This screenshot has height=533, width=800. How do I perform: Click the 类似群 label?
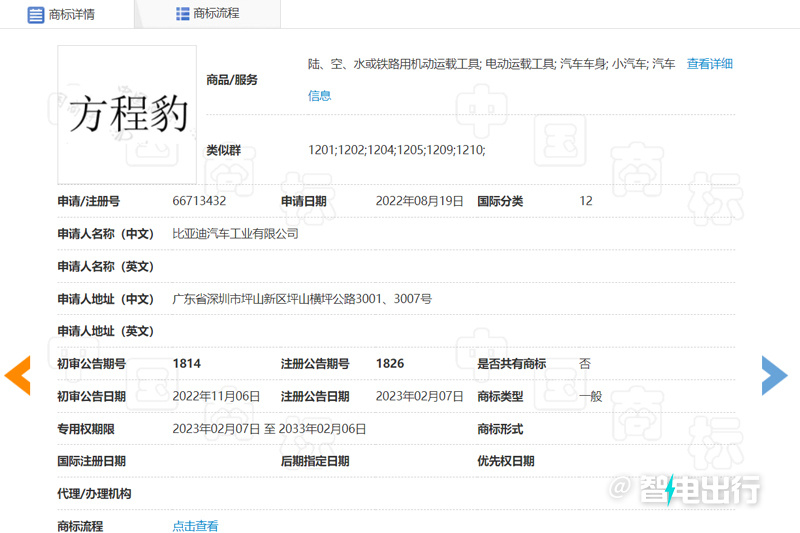(223, 150)
